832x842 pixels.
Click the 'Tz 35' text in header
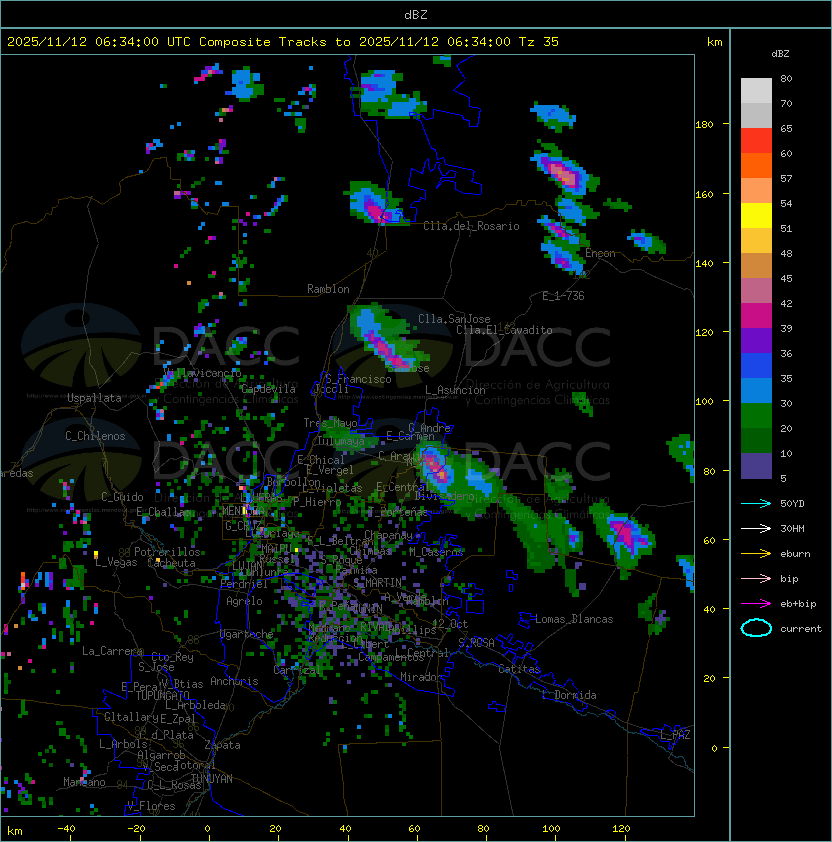click(x=538, y=42)
